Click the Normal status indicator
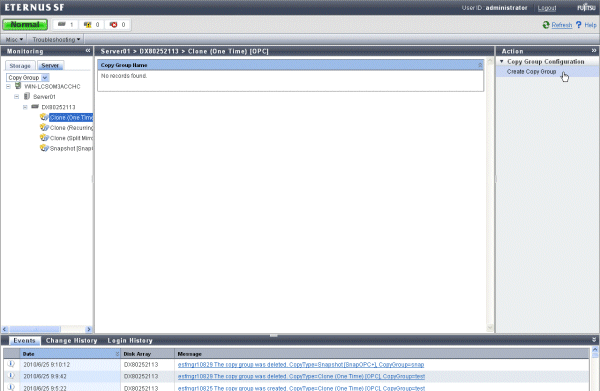600x391 pixels. (25, 24)
